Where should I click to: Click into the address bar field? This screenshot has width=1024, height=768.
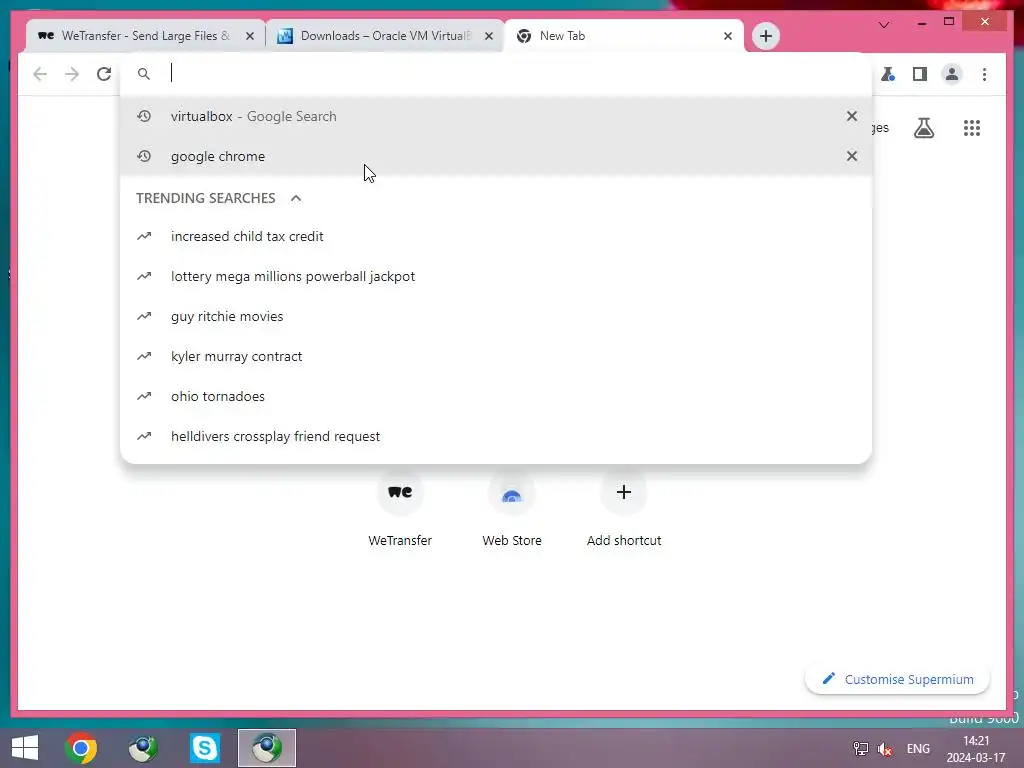pos(496,74)
